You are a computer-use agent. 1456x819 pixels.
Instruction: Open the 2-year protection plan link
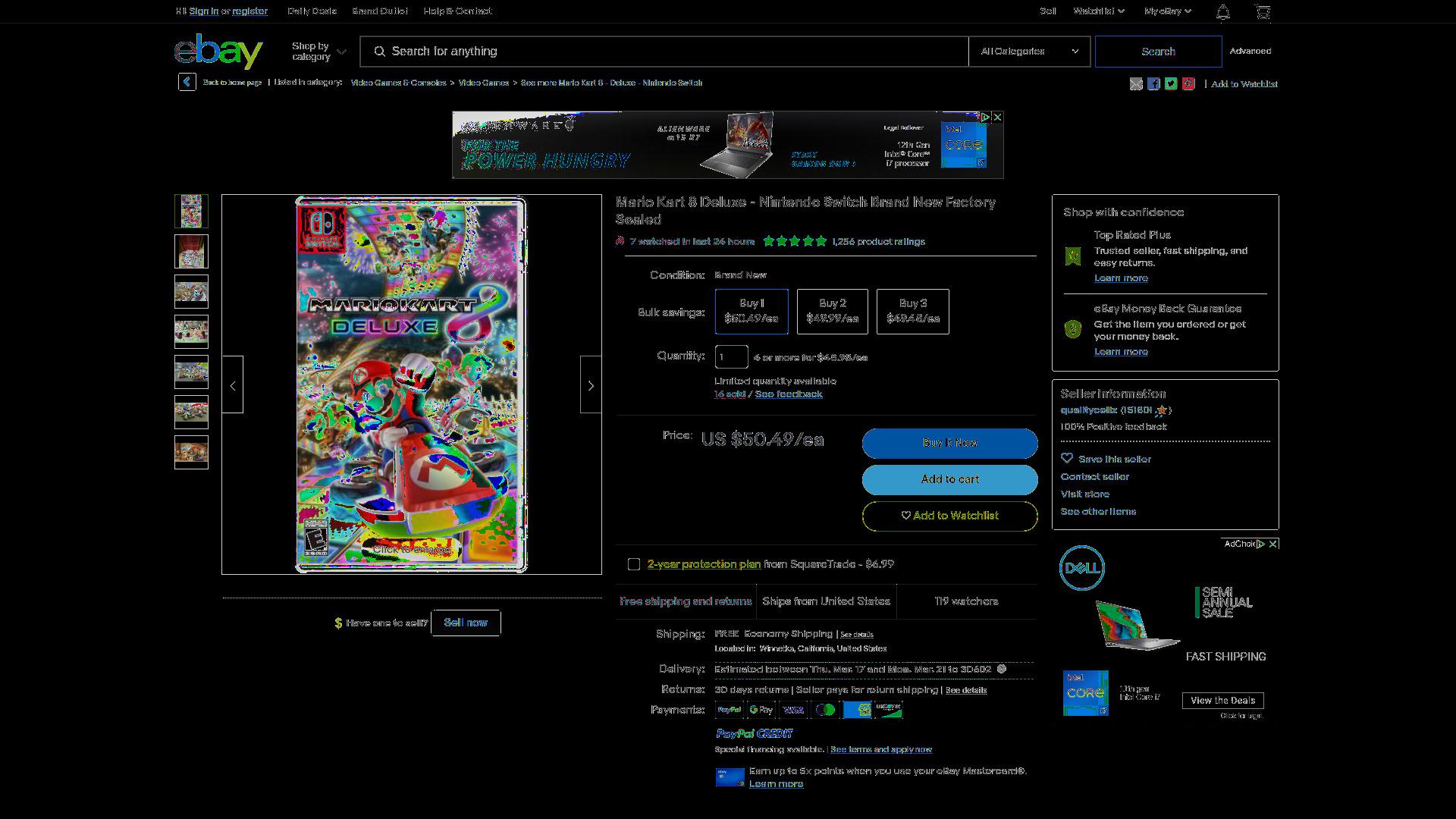(x=704, y=564)
